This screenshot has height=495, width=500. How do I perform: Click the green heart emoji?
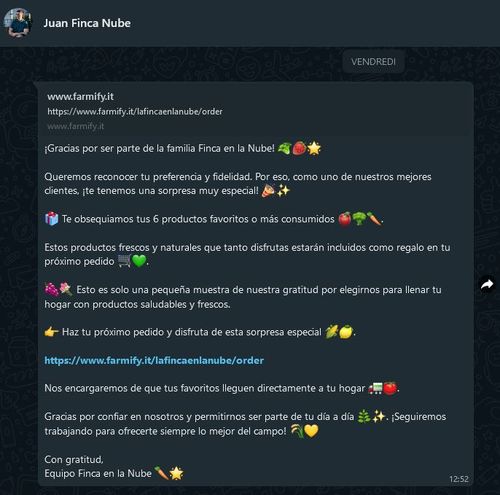139,261
